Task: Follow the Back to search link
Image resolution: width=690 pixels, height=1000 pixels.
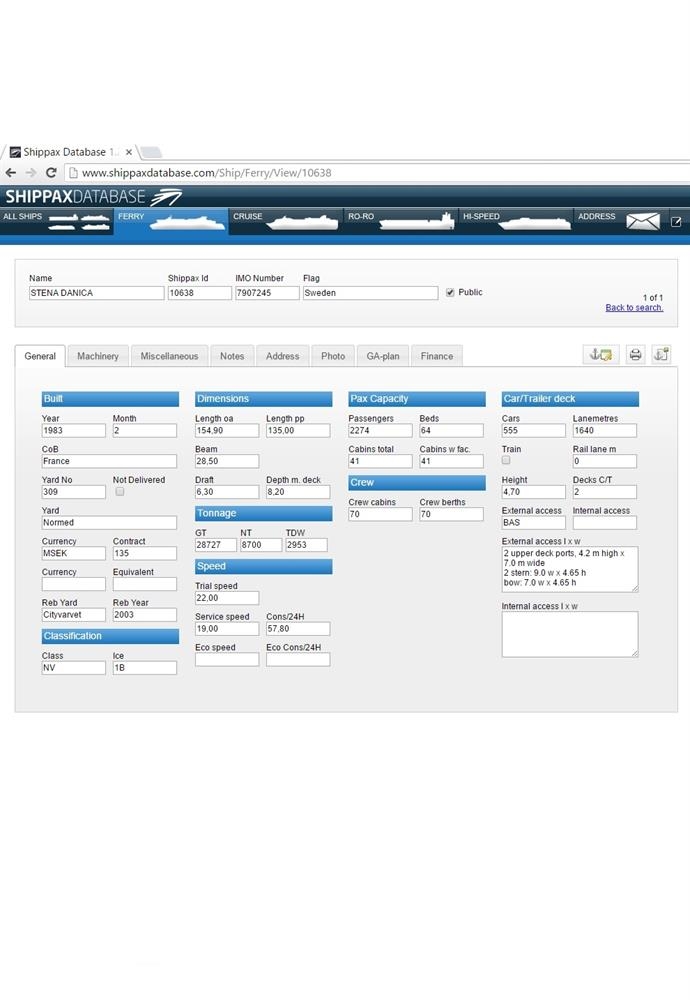Action: pos(635,307)
